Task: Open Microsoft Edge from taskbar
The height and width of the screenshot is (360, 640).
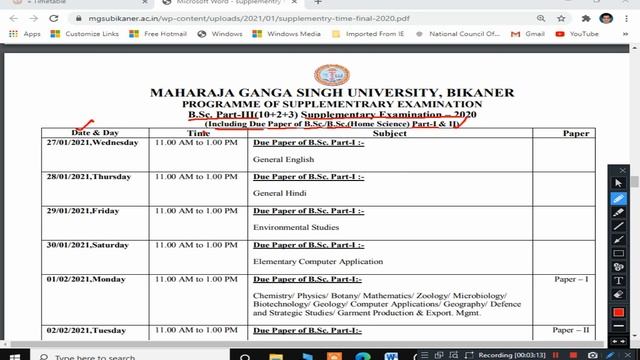Action: coord(362,356)
